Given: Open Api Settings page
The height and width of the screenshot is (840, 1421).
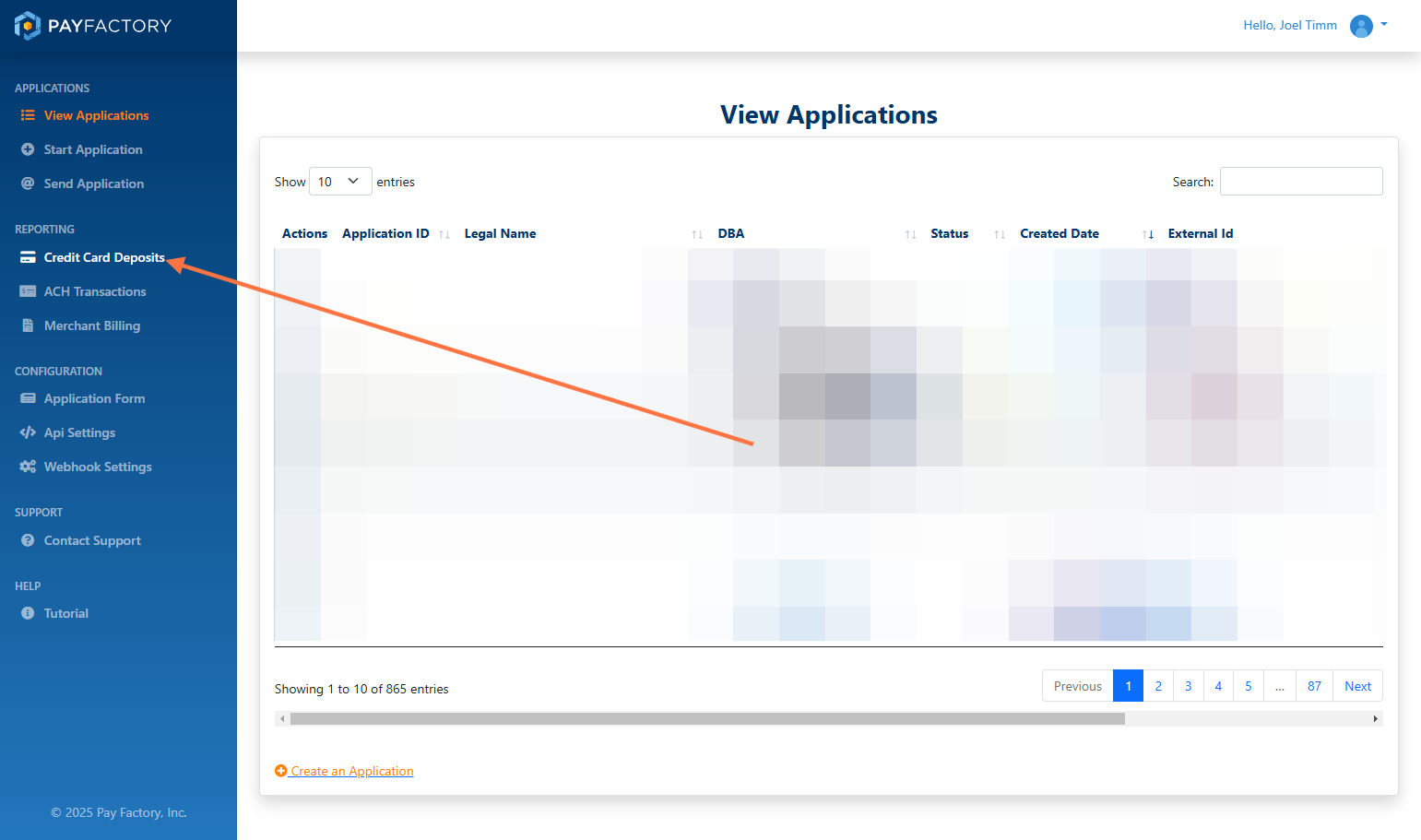Looking at the screenshot, I should [79, 432].
